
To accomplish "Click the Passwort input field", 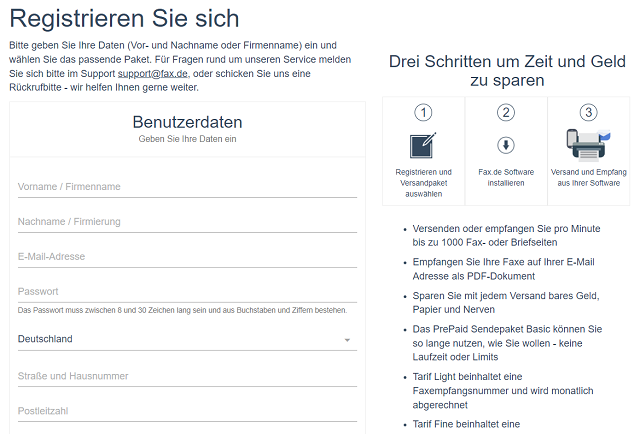I will click(x=187, y=292).
